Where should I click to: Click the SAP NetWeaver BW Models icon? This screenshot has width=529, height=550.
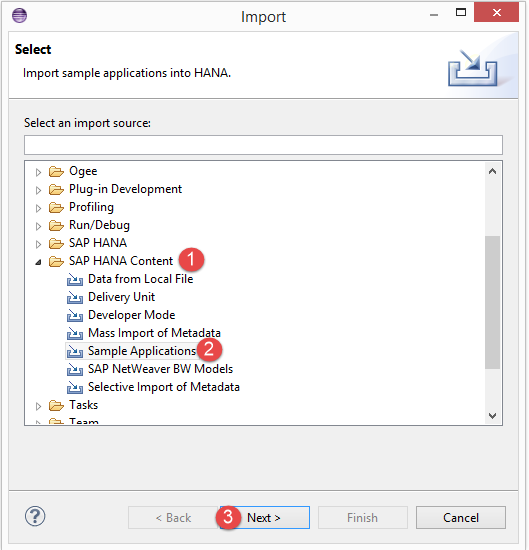point(75,369)
